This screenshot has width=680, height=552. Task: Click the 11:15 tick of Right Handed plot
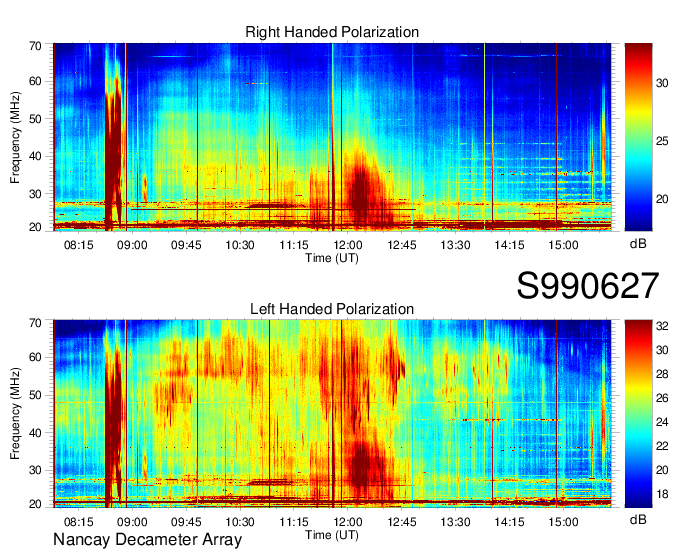(294, 245)
